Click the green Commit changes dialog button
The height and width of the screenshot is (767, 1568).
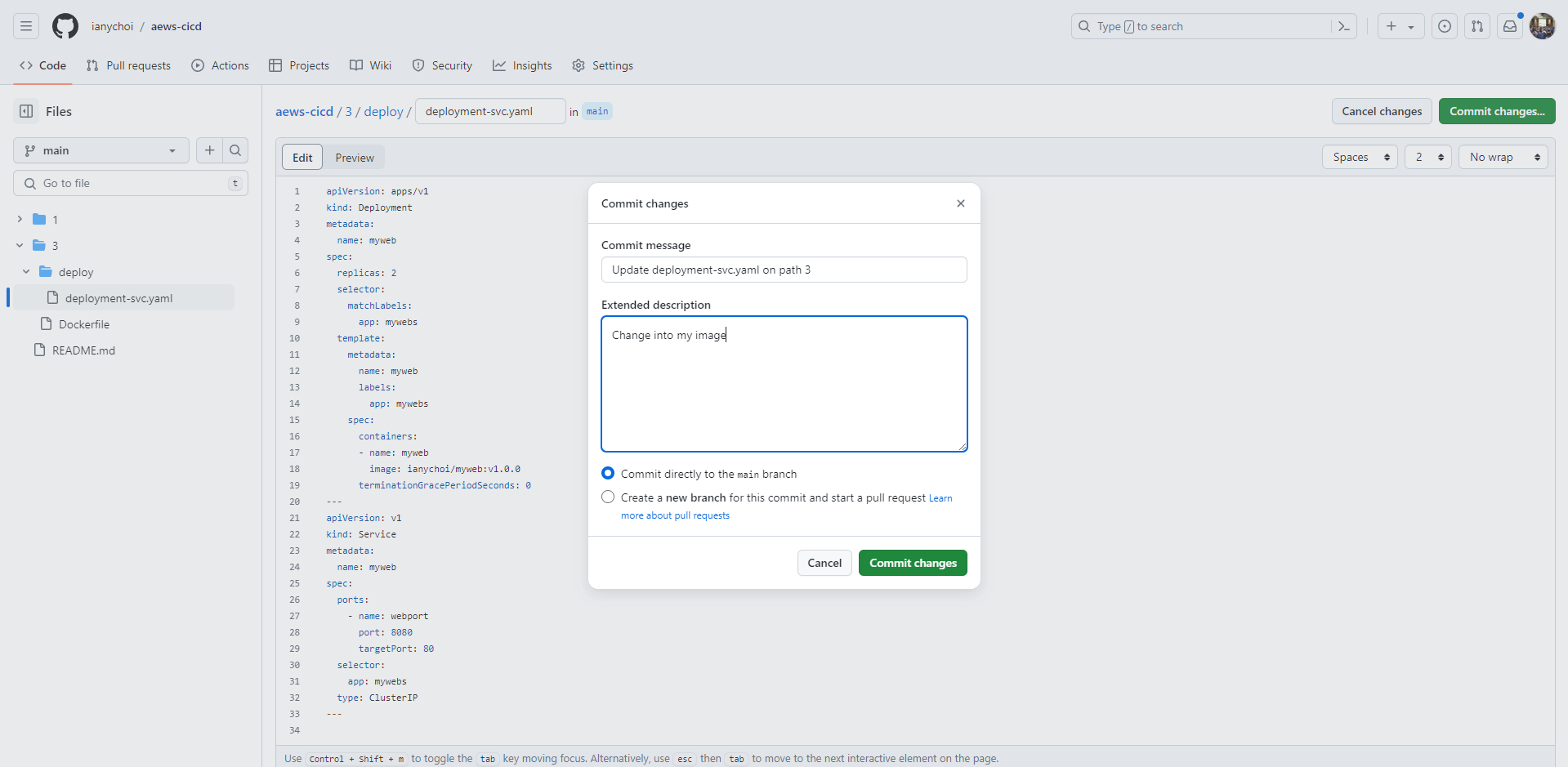[x=913, y=563]
